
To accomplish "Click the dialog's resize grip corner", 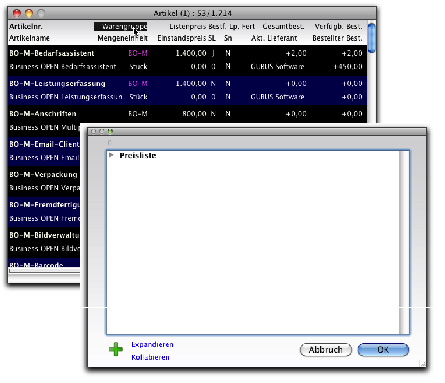I will click(422, 363).
